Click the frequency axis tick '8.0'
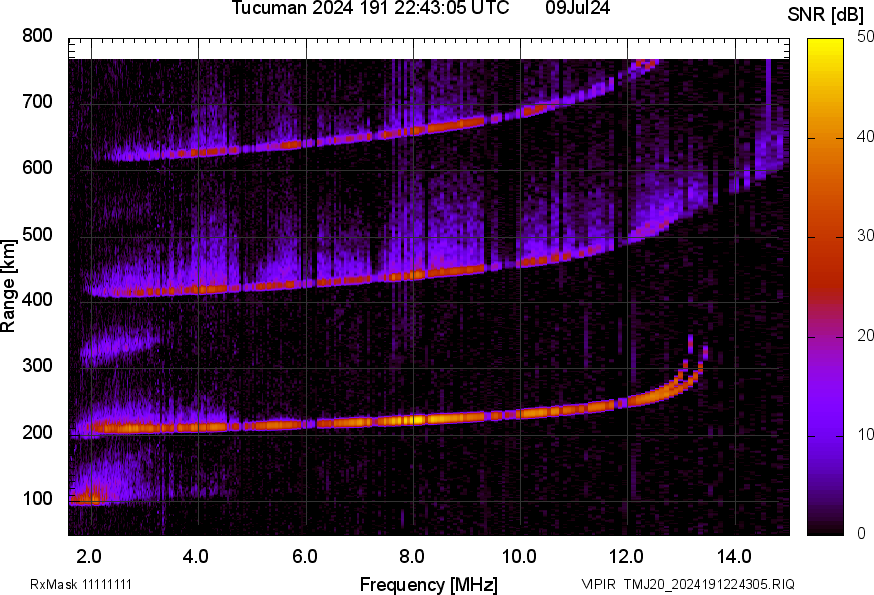 412,556
